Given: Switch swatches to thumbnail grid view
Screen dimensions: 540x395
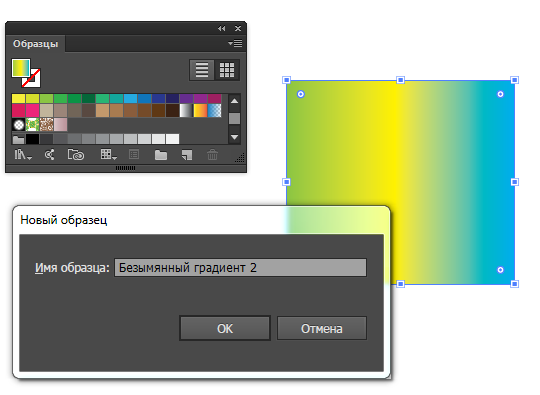Looking at the screenshot, I should 227,70.
